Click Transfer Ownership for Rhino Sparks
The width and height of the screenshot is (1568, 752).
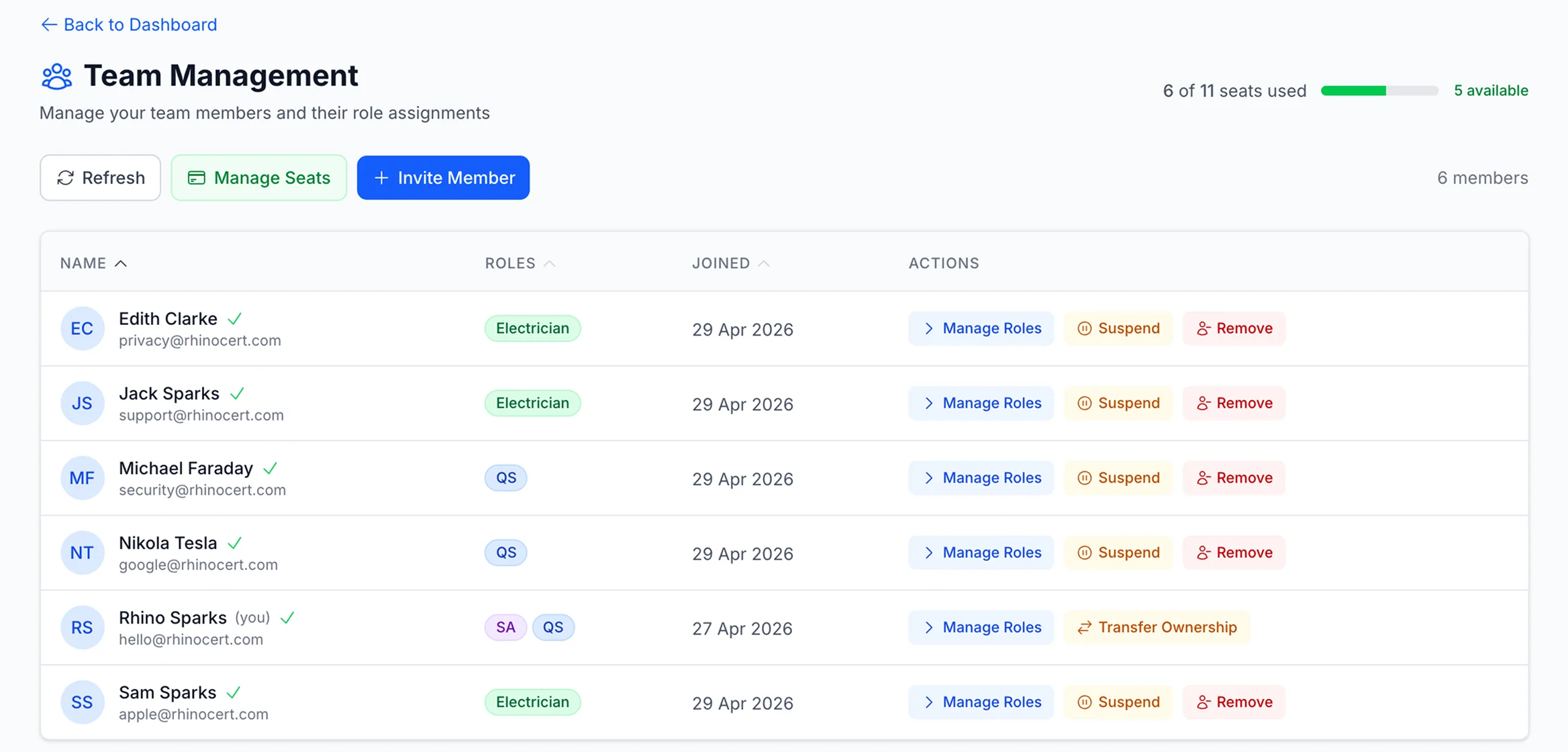(x=1157, y=627)
